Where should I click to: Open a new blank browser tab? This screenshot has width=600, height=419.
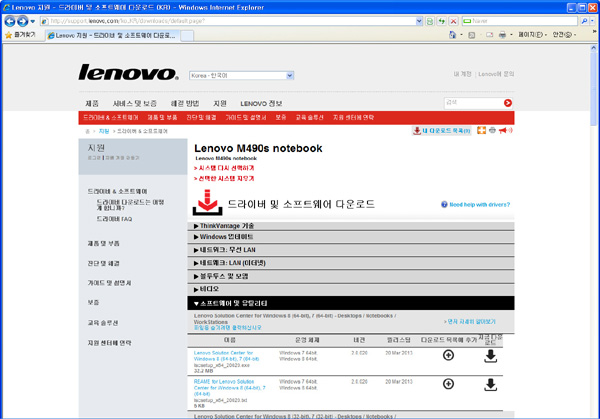pyautogui.click(x=187, y=36)
